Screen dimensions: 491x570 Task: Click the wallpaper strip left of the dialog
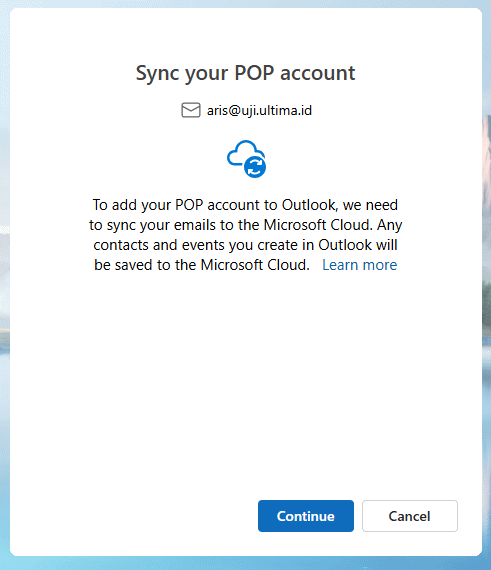click(5, 285)
